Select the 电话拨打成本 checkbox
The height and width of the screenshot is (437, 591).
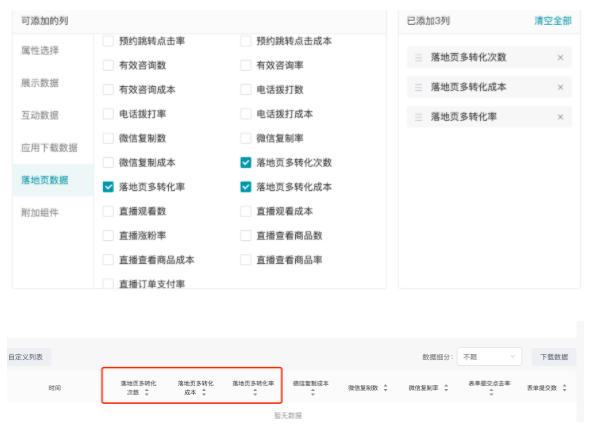click(x=246, y=114)
